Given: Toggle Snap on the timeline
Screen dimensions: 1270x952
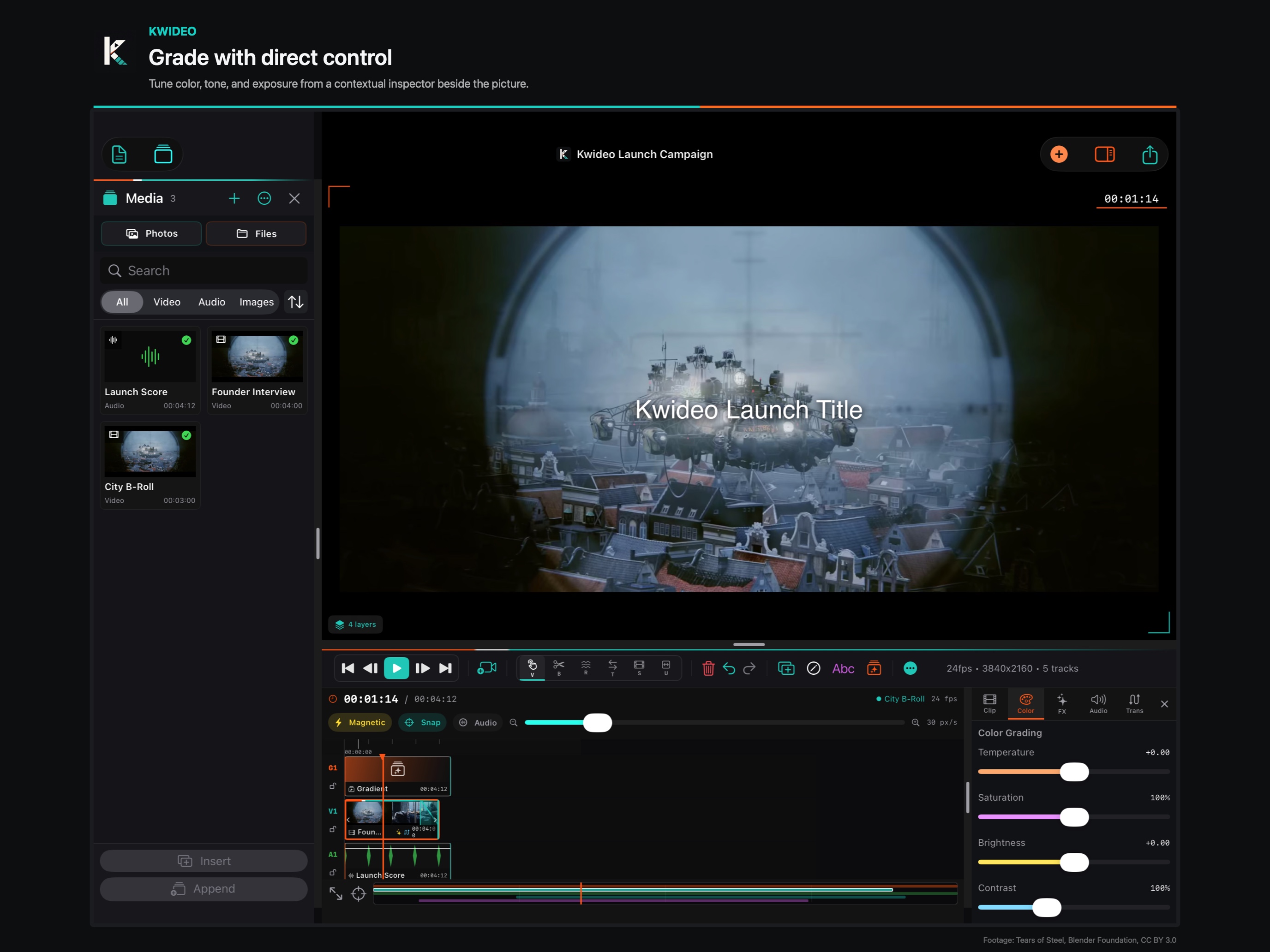Looking at the screenshot, I should pos(423,722).
